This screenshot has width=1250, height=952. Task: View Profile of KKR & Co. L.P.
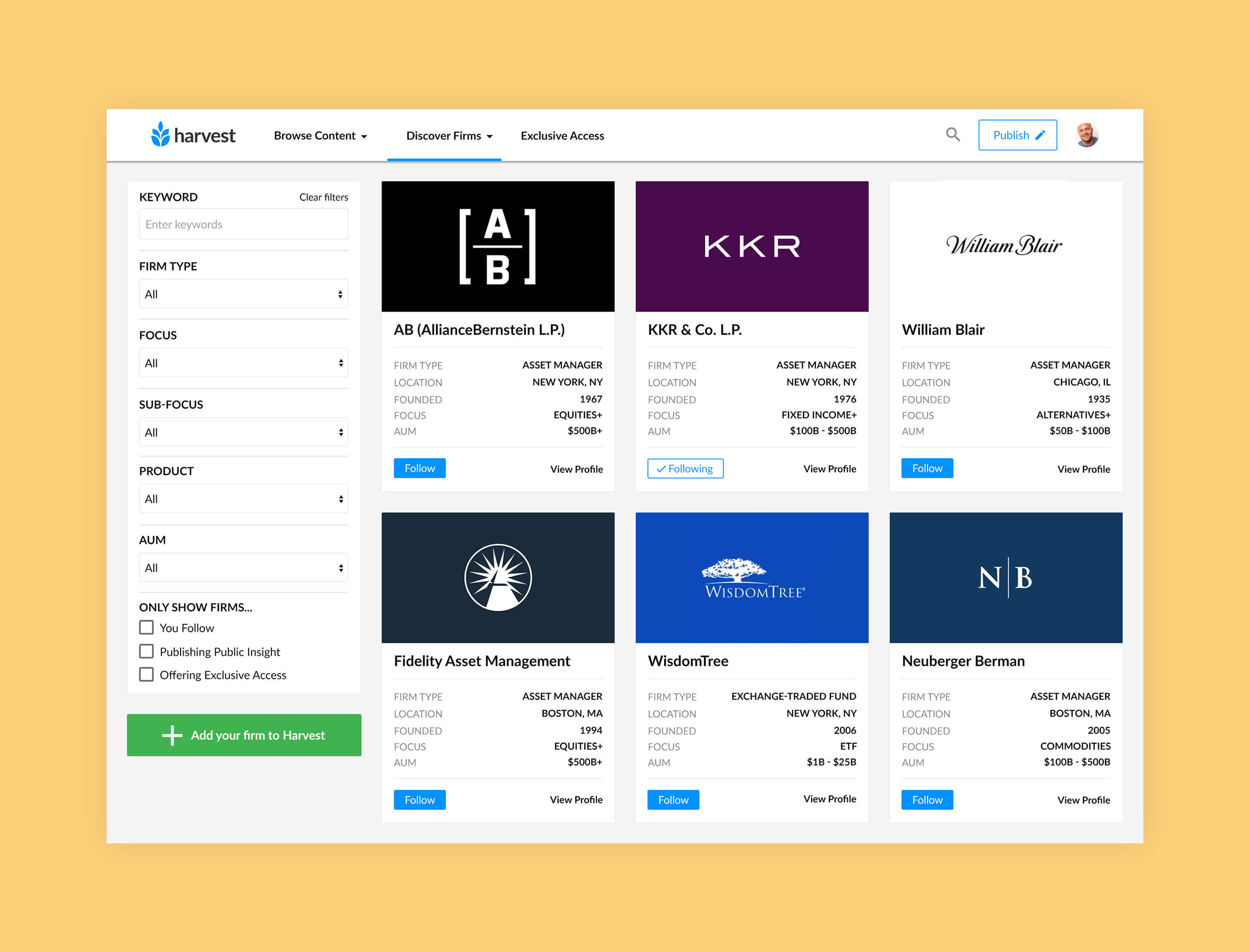point(830,469)
